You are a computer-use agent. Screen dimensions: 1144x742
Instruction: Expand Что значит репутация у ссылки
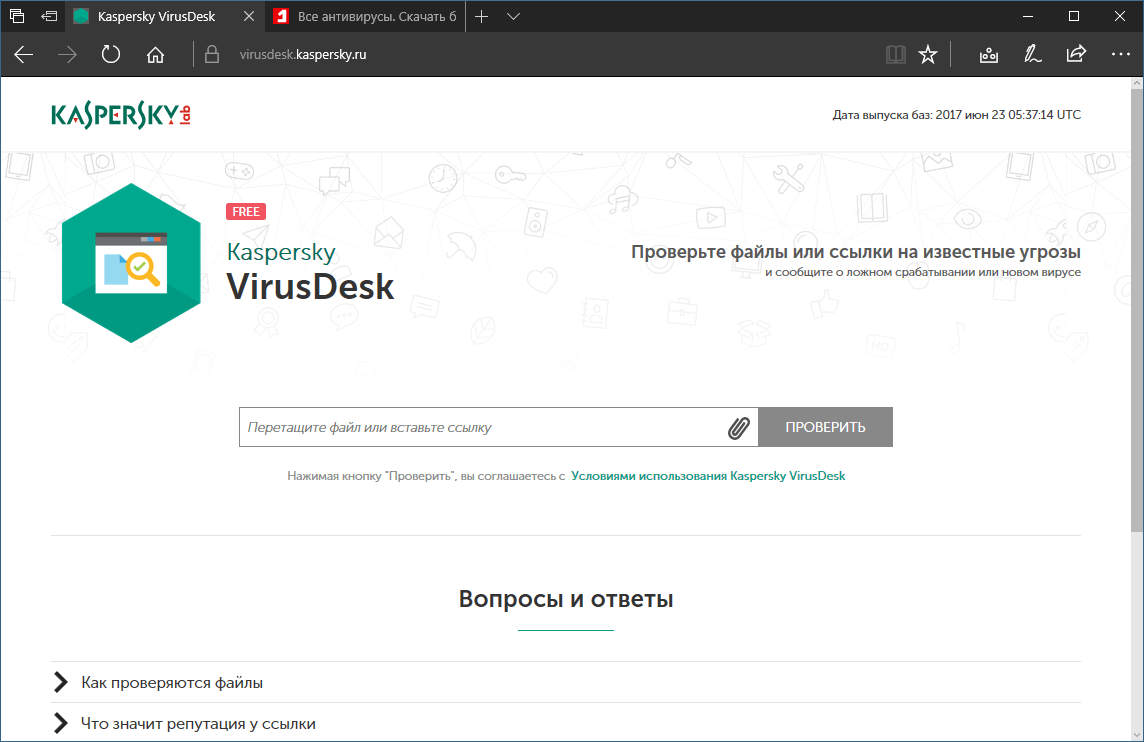pos(565,723)
